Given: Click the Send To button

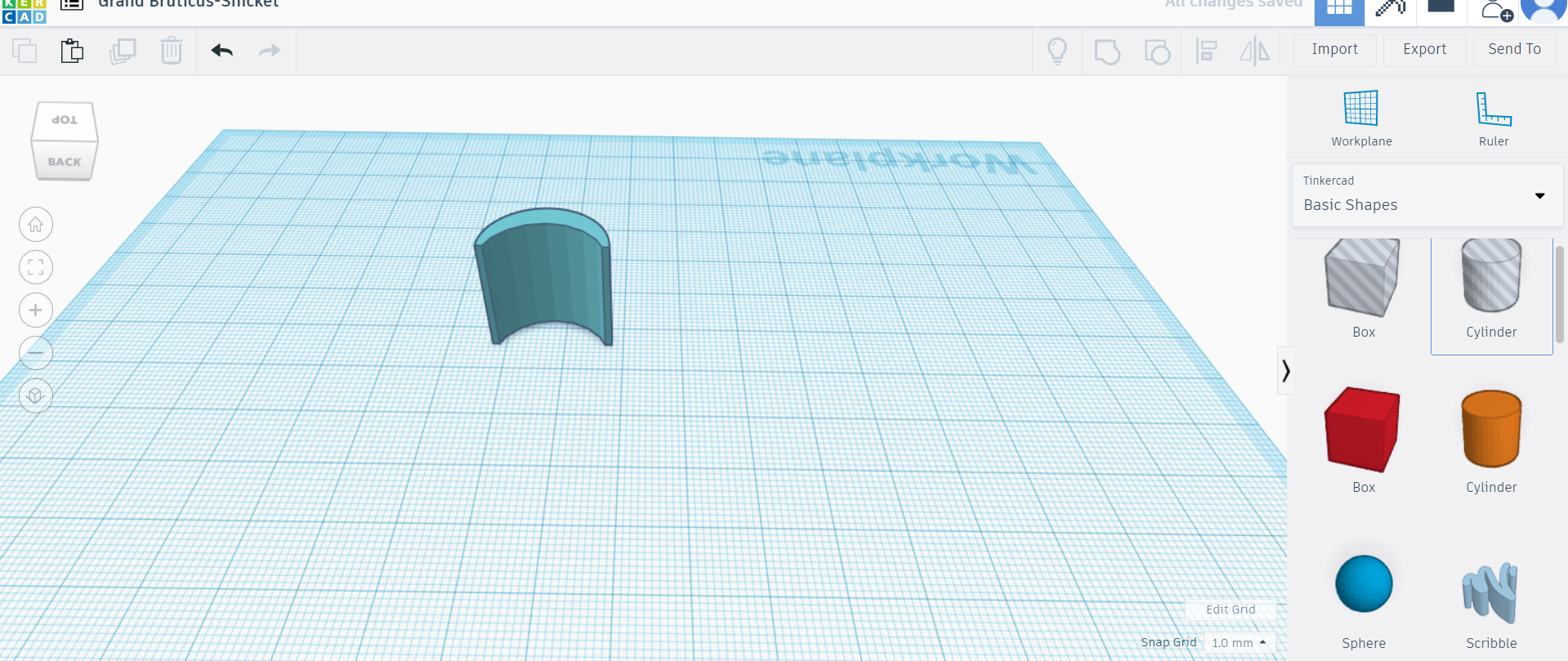Looking at the screenshot, I should [1515, 50].
